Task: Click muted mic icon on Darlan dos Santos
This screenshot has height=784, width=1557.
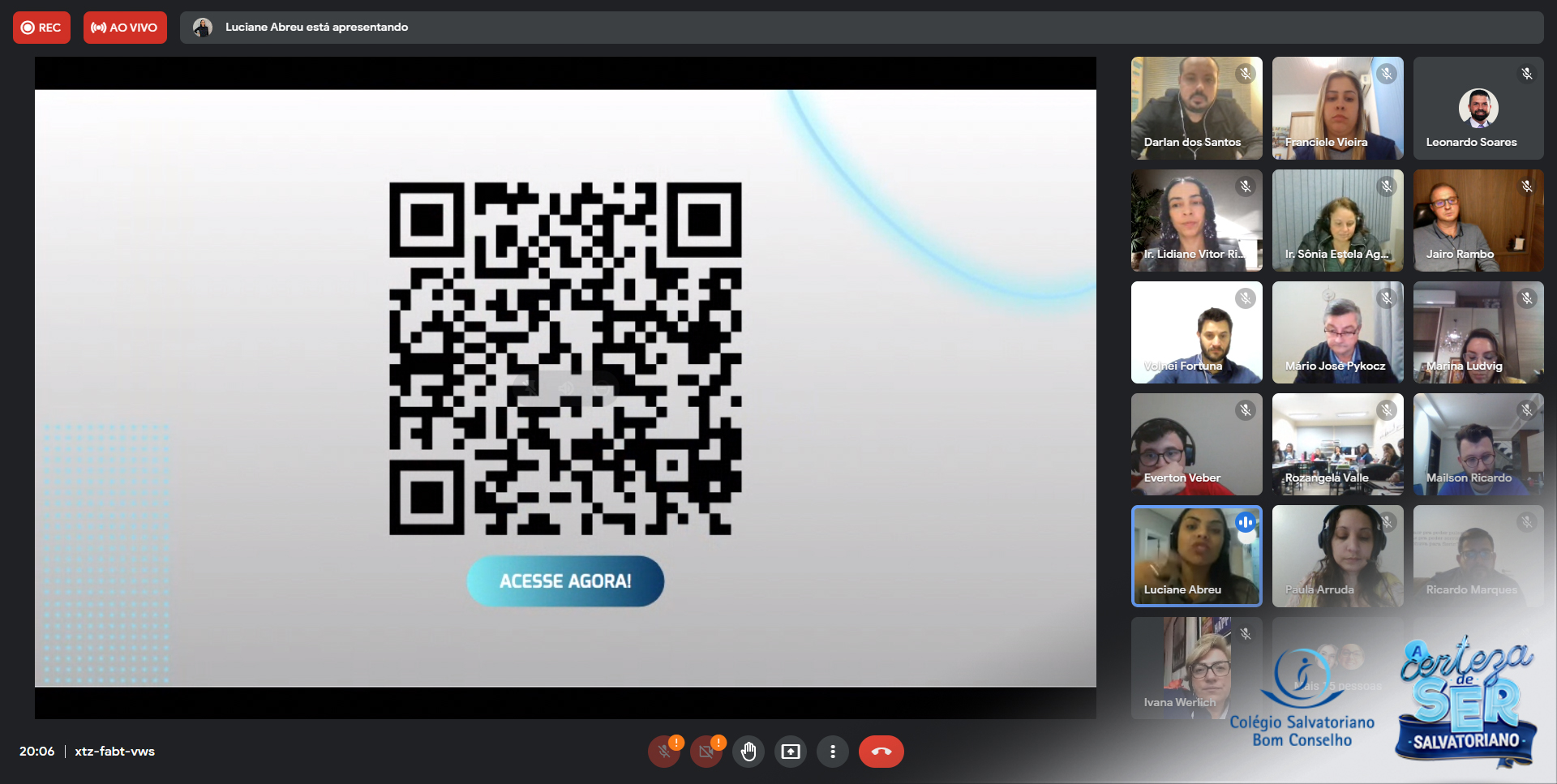Action: pos(1246,74)
